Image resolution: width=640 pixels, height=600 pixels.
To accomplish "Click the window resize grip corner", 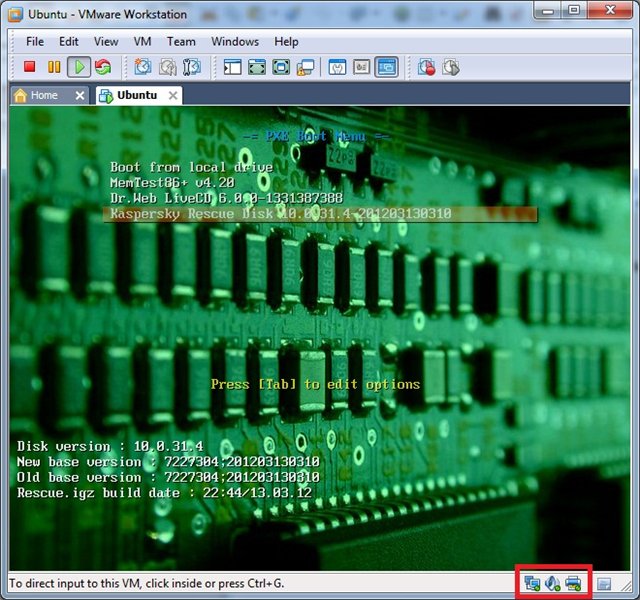I will click(626, 585).
